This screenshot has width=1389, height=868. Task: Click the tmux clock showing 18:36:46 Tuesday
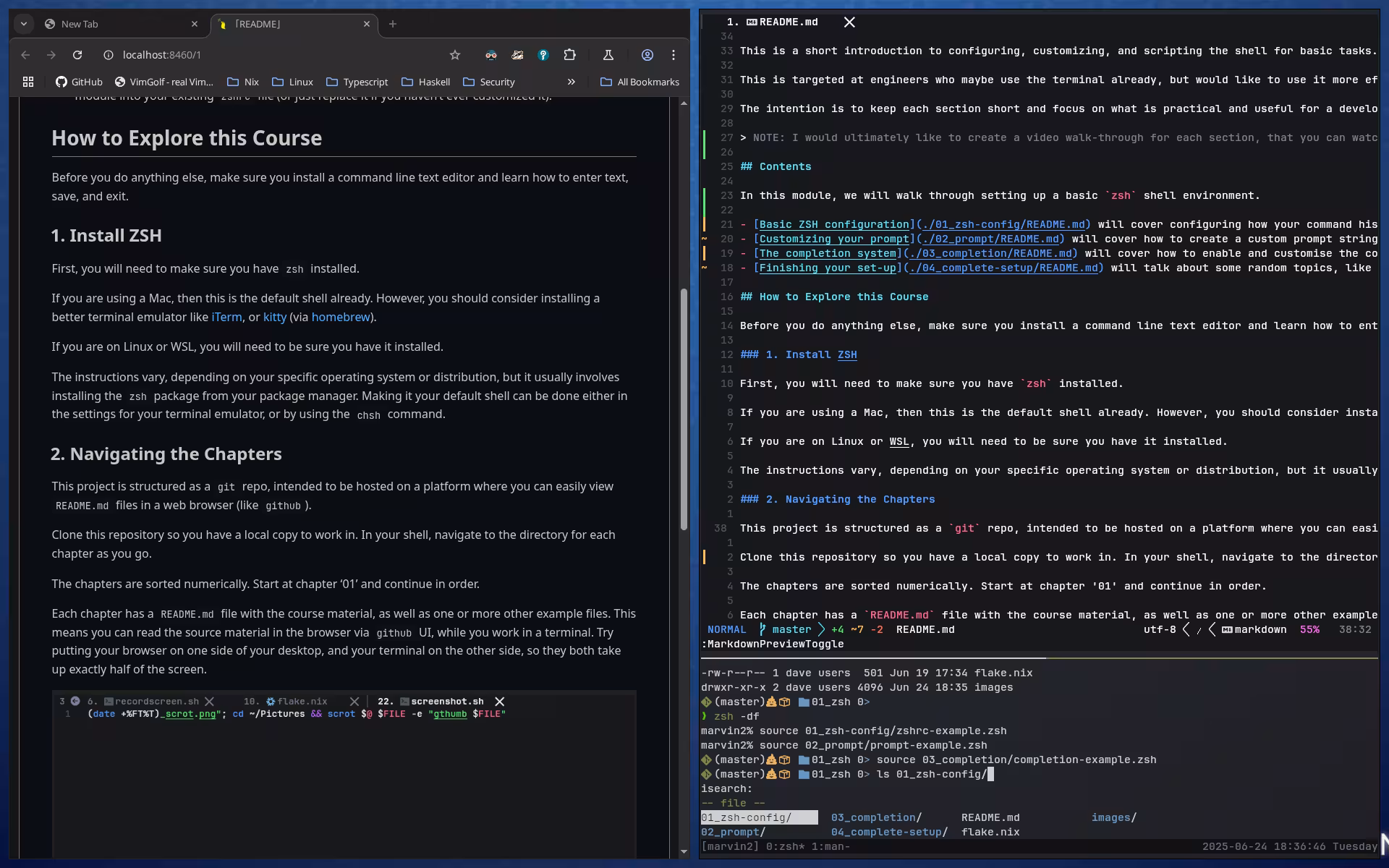[x=1290, y=846]
